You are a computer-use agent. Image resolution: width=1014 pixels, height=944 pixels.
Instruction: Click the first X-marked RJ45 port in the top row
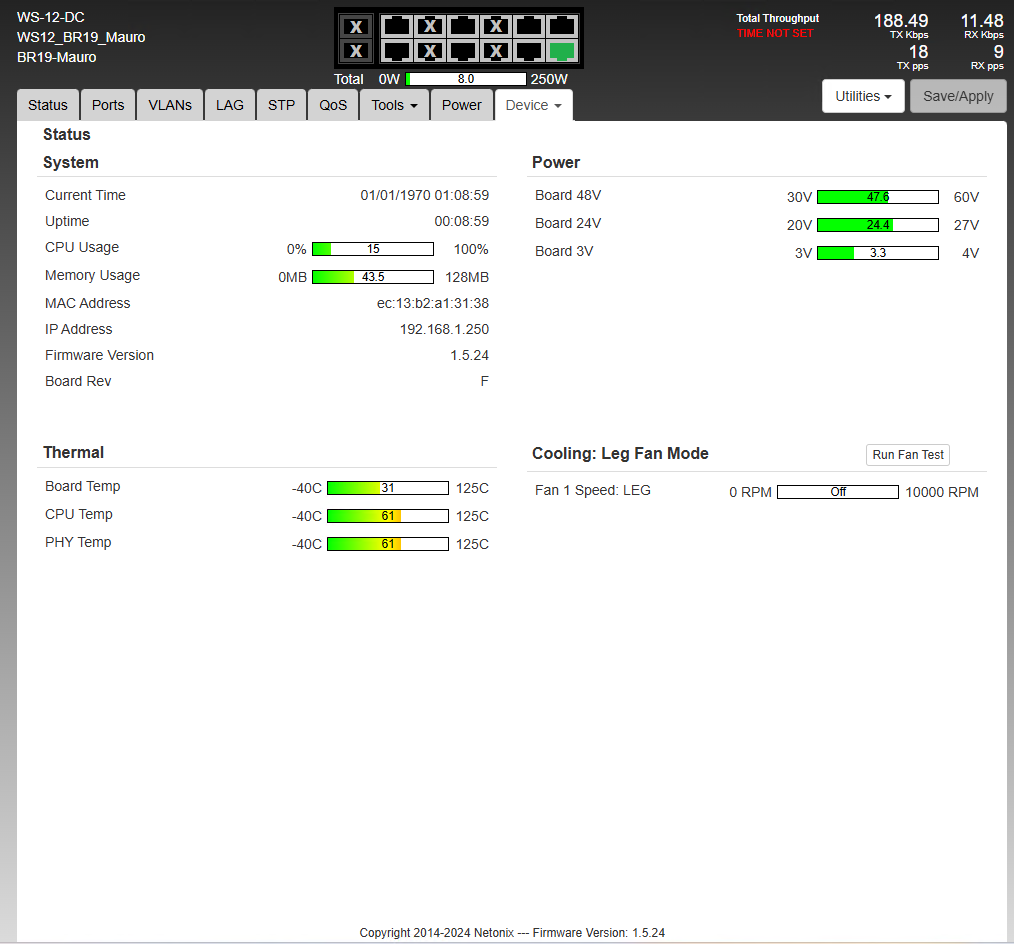click(x=430, y=27)
